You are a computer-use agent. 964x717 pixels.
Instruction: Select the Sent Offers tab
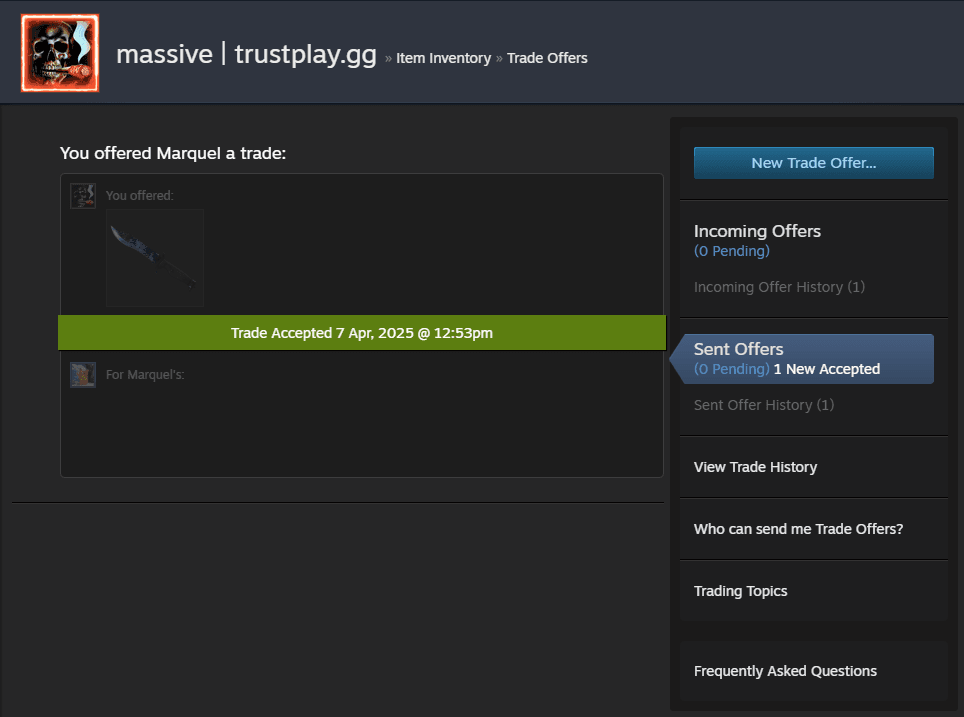(x=739, y=349)
